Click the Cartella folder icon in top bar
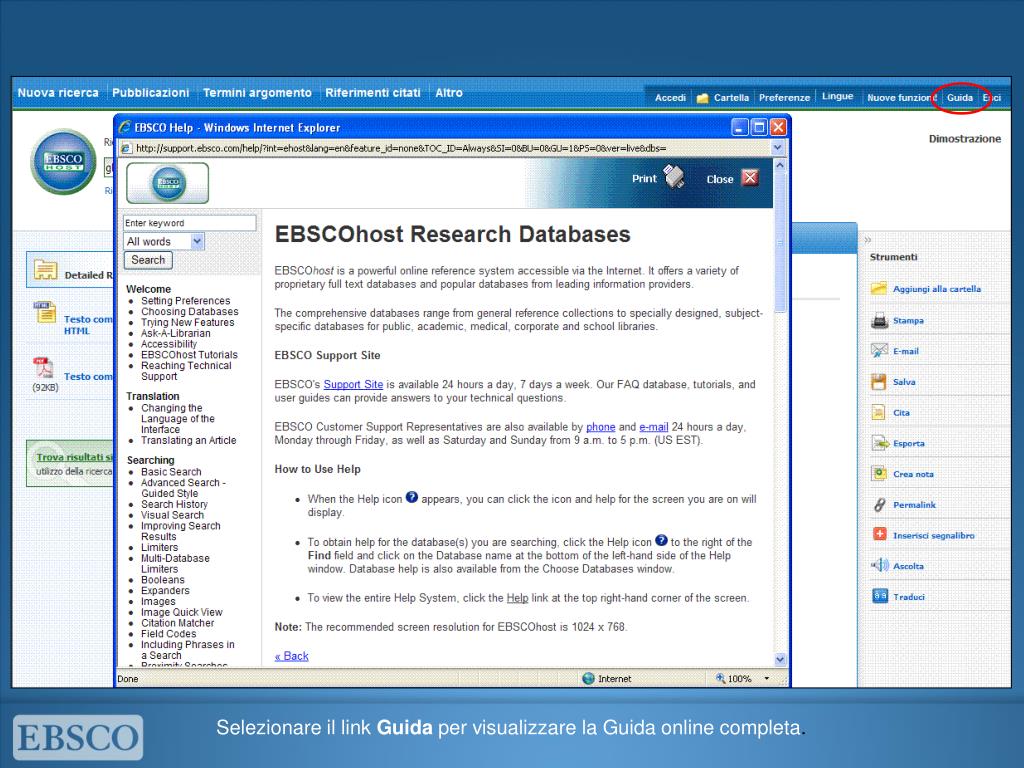 702,98
